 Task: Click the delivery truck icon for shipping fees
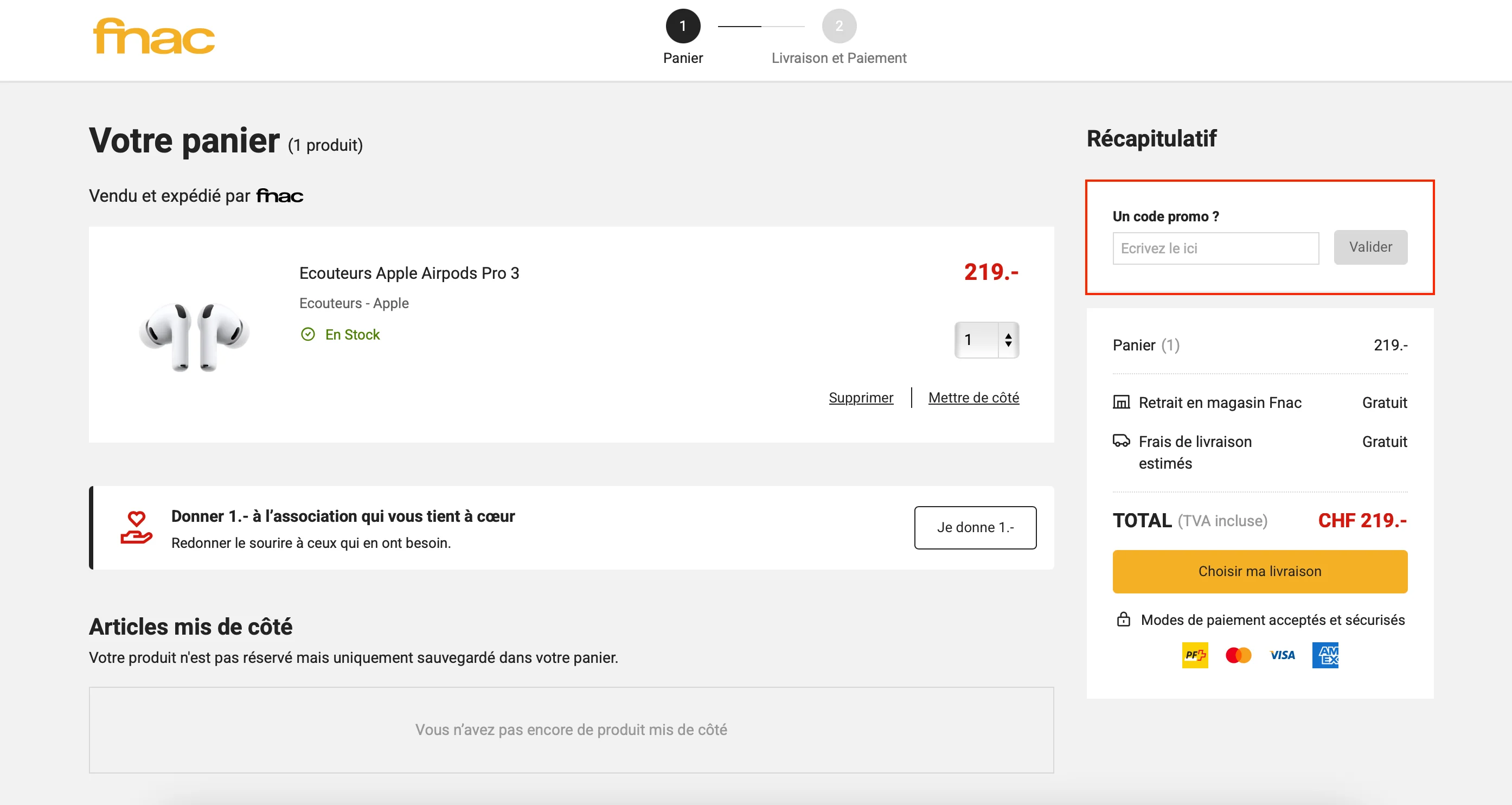click(1122, 441)
